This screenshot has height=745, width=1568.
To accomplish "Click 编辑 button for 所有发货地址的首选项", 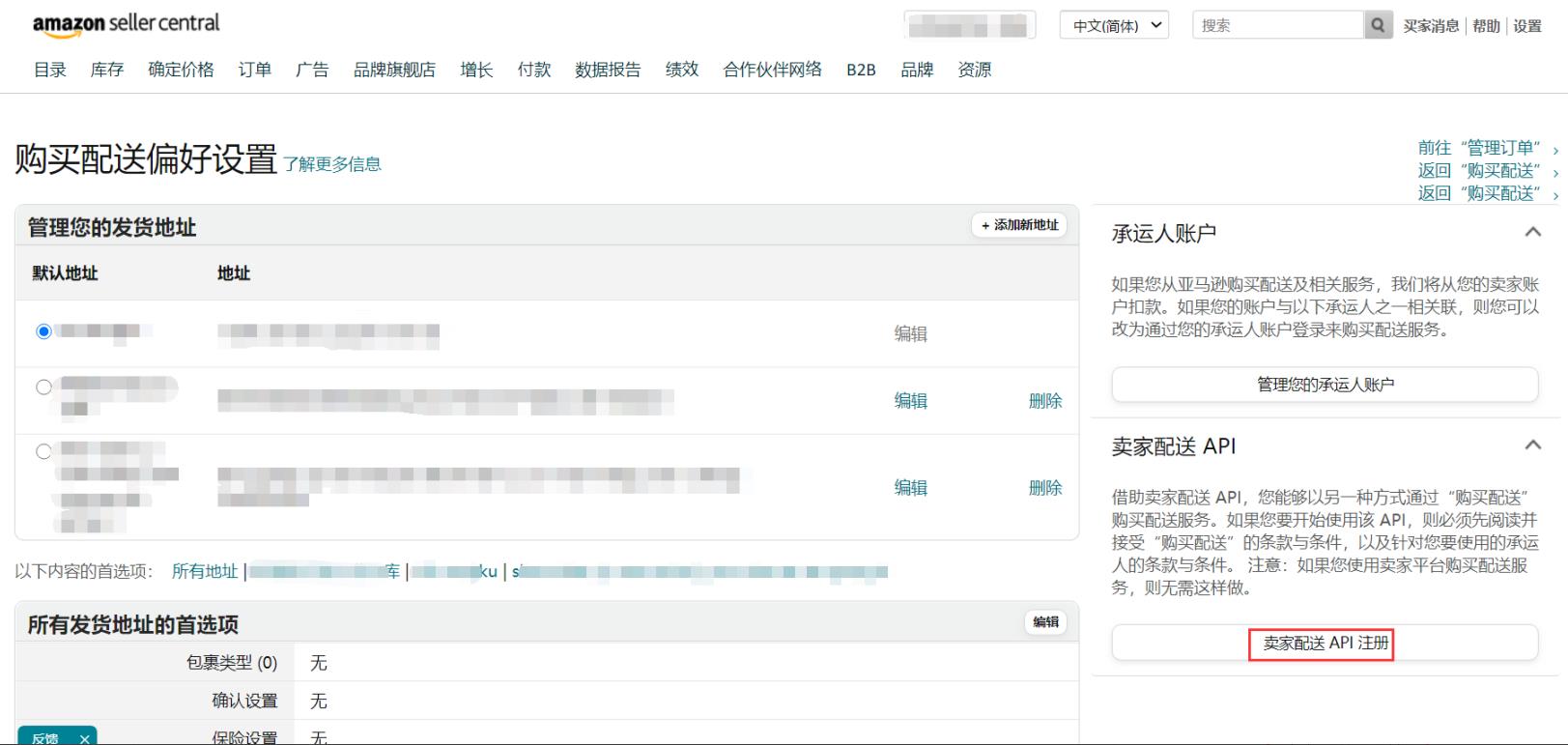I will pyautogui.click(x=1046, y=622).
